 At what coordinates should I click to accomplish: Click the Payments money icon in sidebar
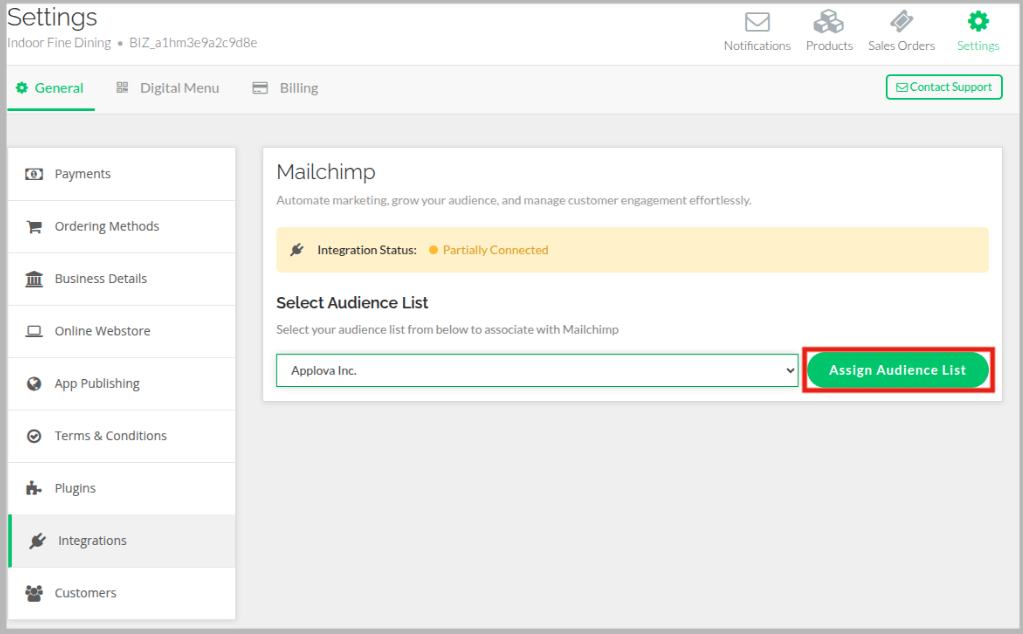coord(34,174)
